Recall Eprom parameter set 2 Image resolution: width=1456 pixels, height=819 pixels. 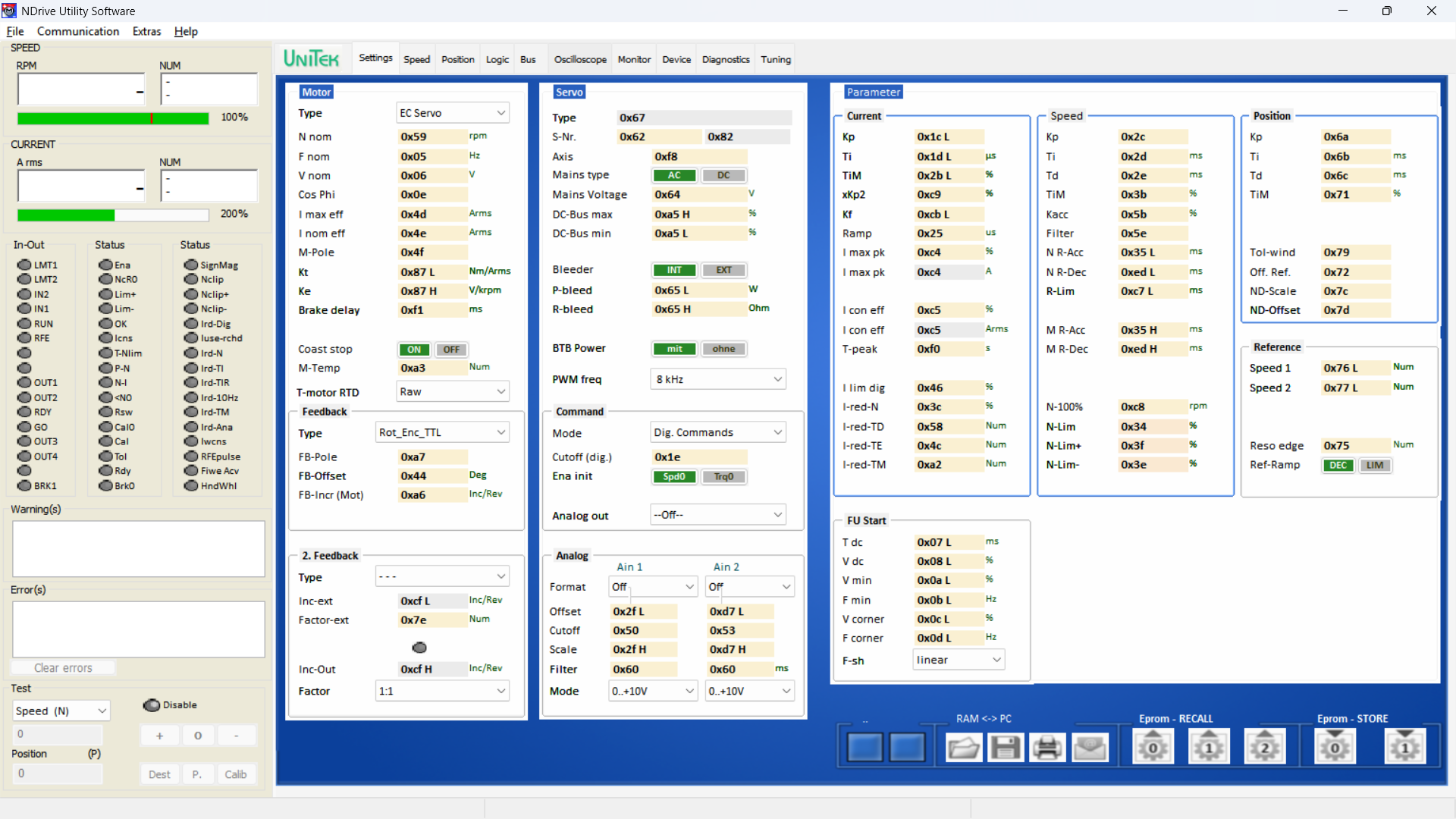tap(1264, 748)
